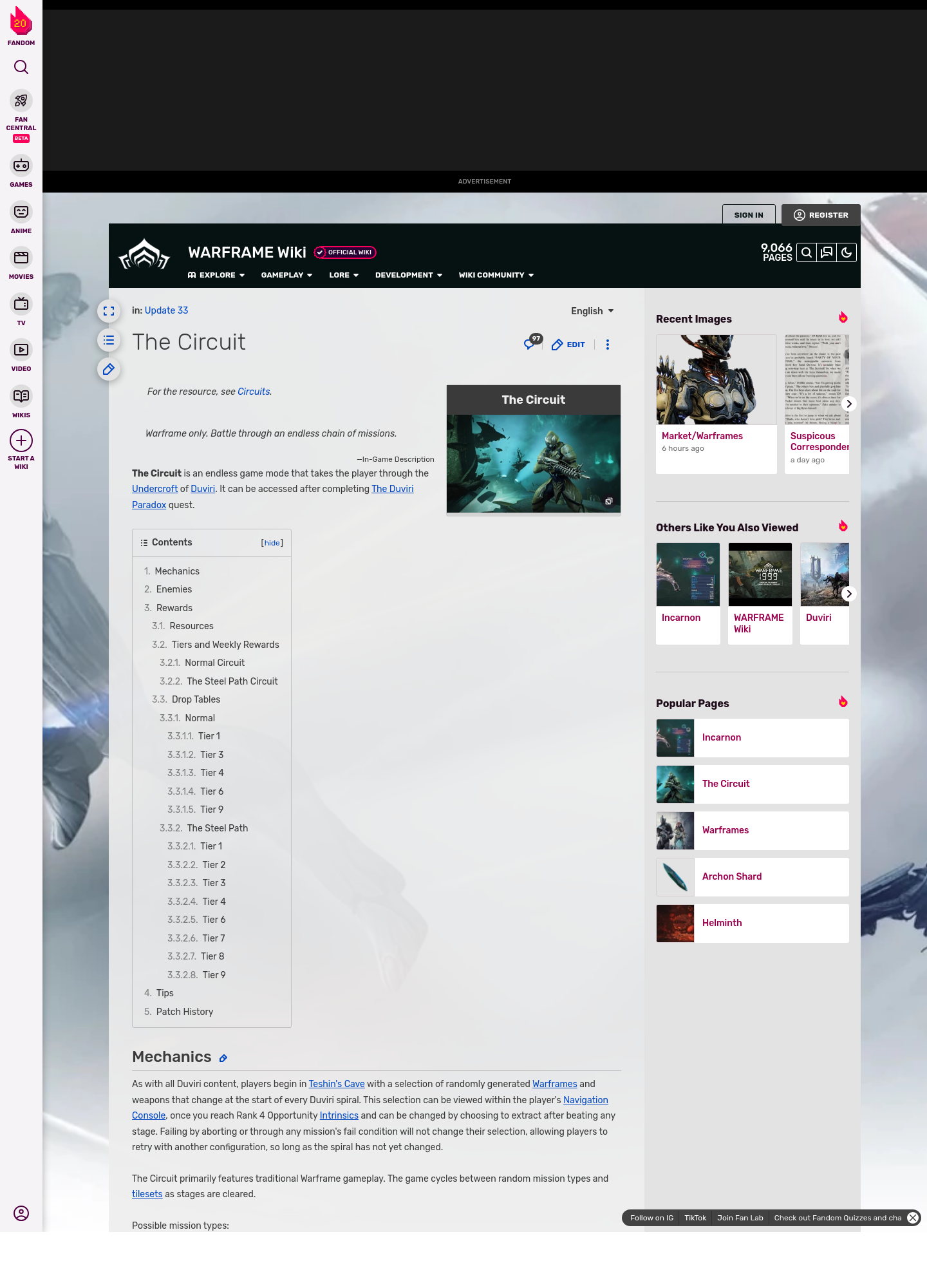Open the 97 comments bubble
Image resolution: width=927 pixels, height=1288 pixels.
[532, 342]
